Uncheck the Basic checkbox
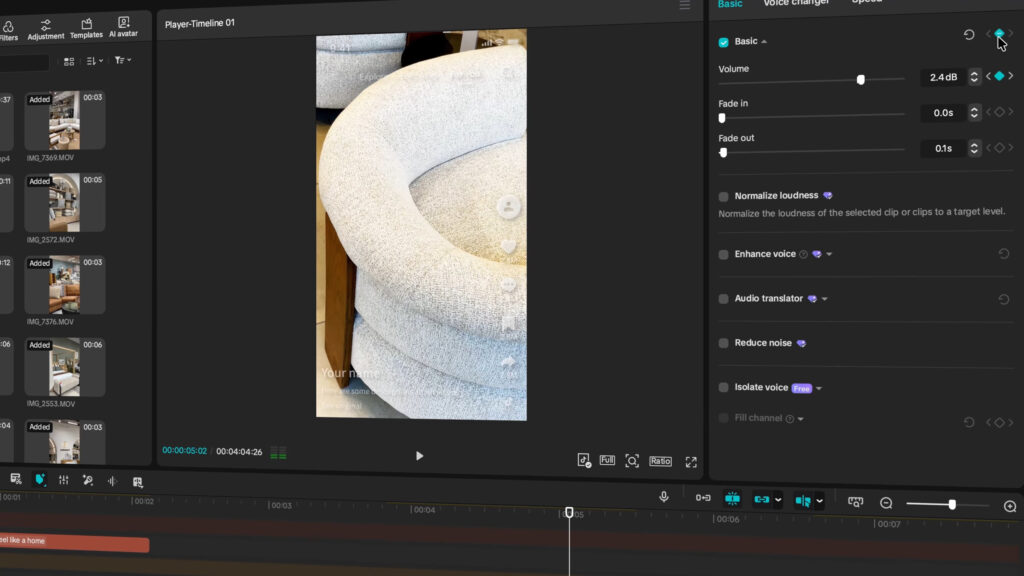The image size is (1024, 576). (x=724, y=42)
